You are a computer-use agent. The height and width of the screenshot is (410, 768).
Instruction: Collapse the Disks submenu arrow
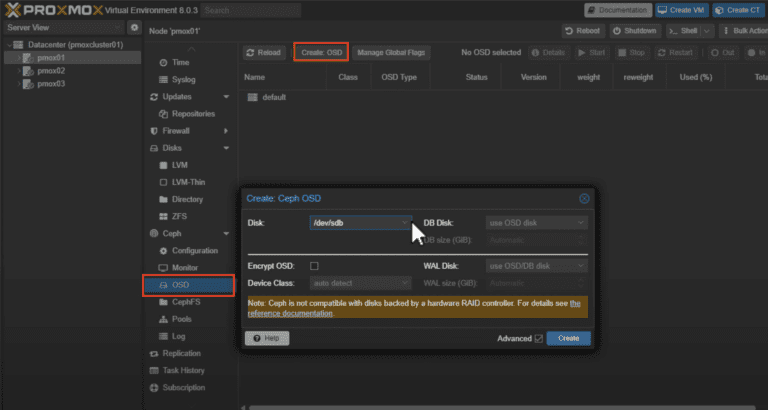click(226, 148)
